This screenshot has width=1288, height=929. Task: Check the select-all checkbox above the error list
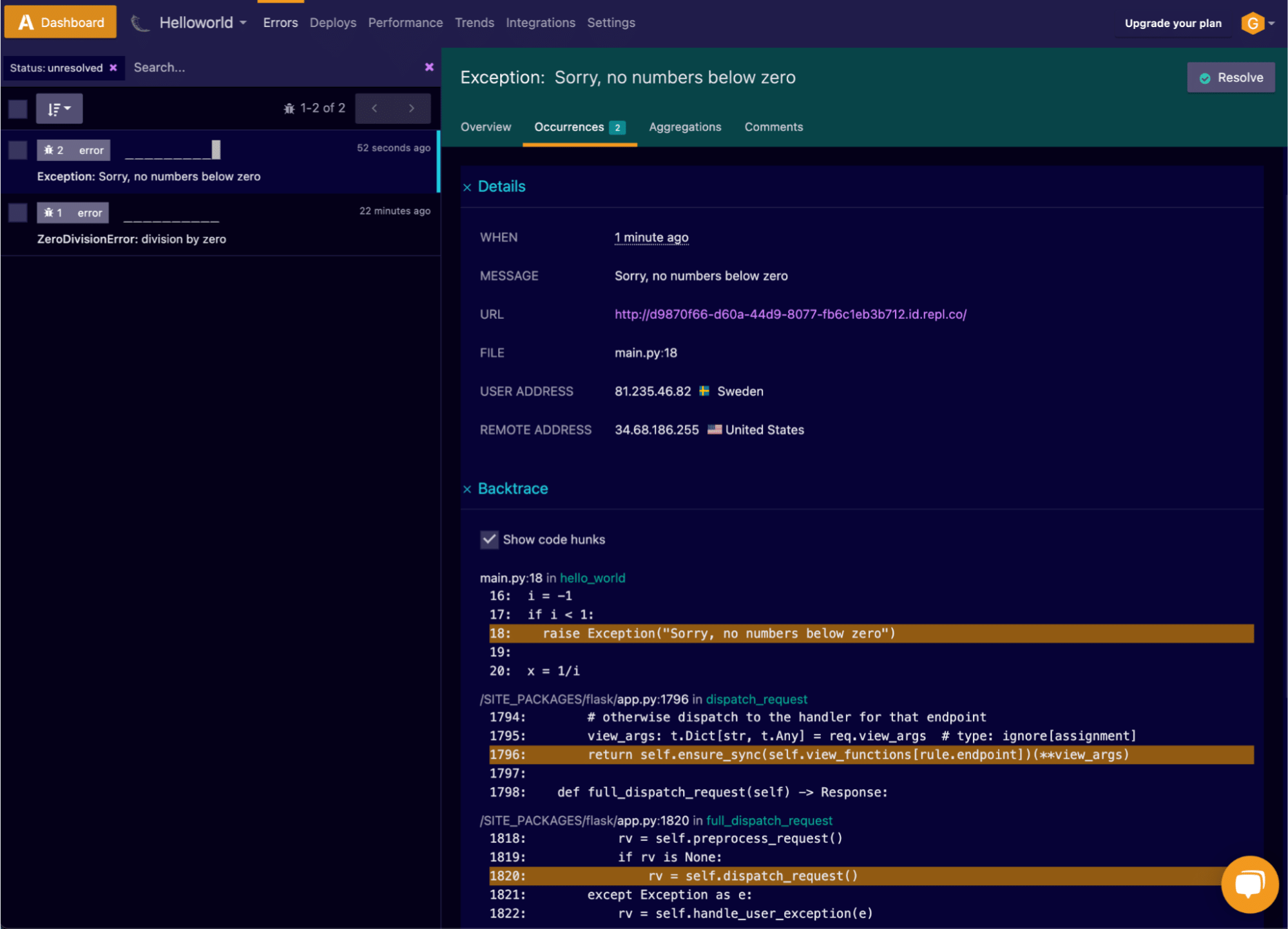coord(17,108)
